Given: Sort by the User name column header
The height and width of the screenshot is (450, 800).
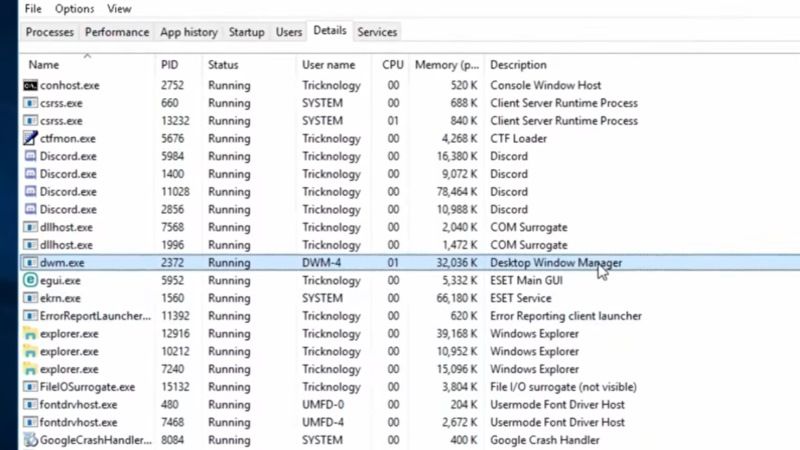Looking at the screenshot, I should 334,65.
